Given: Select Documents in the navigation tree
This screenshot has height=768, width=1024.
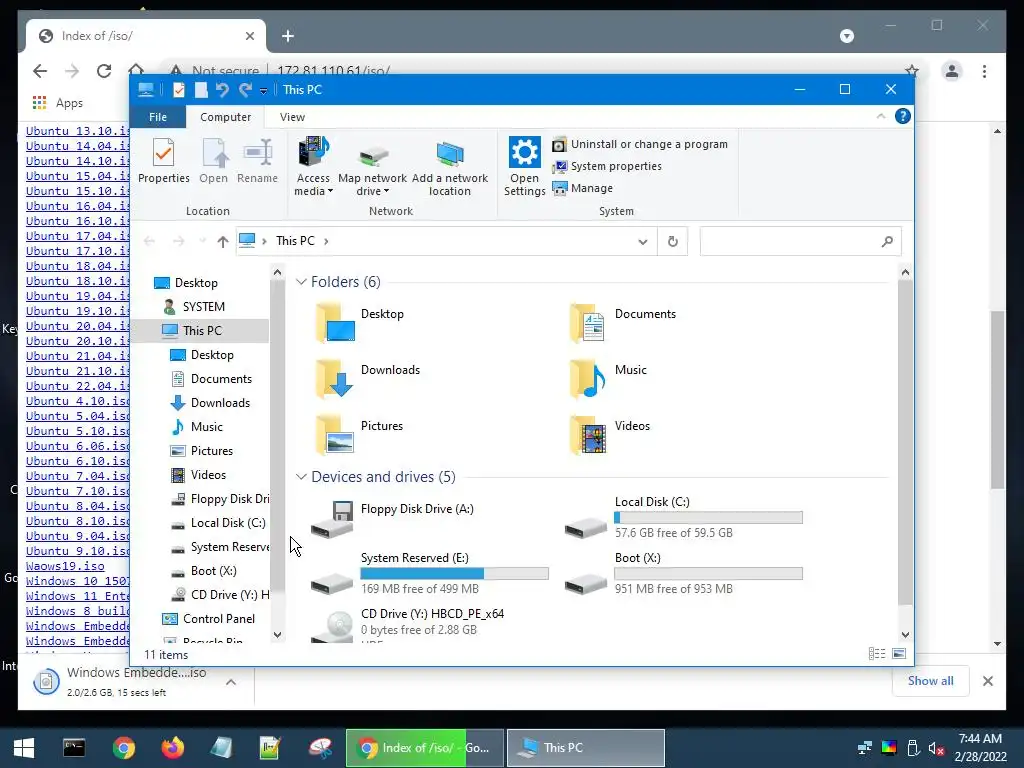Looking at the screenshot, I should tap(221, 379).
